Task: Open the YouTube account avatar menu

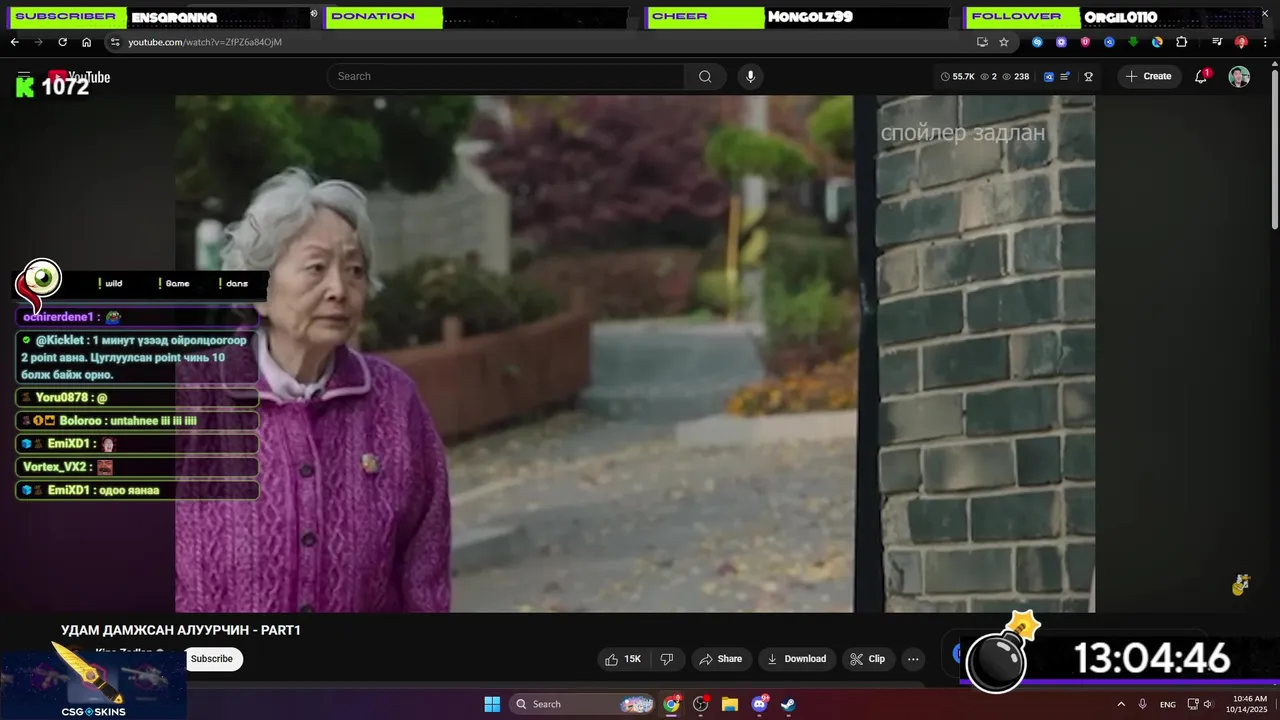Action: point(1239,76)
